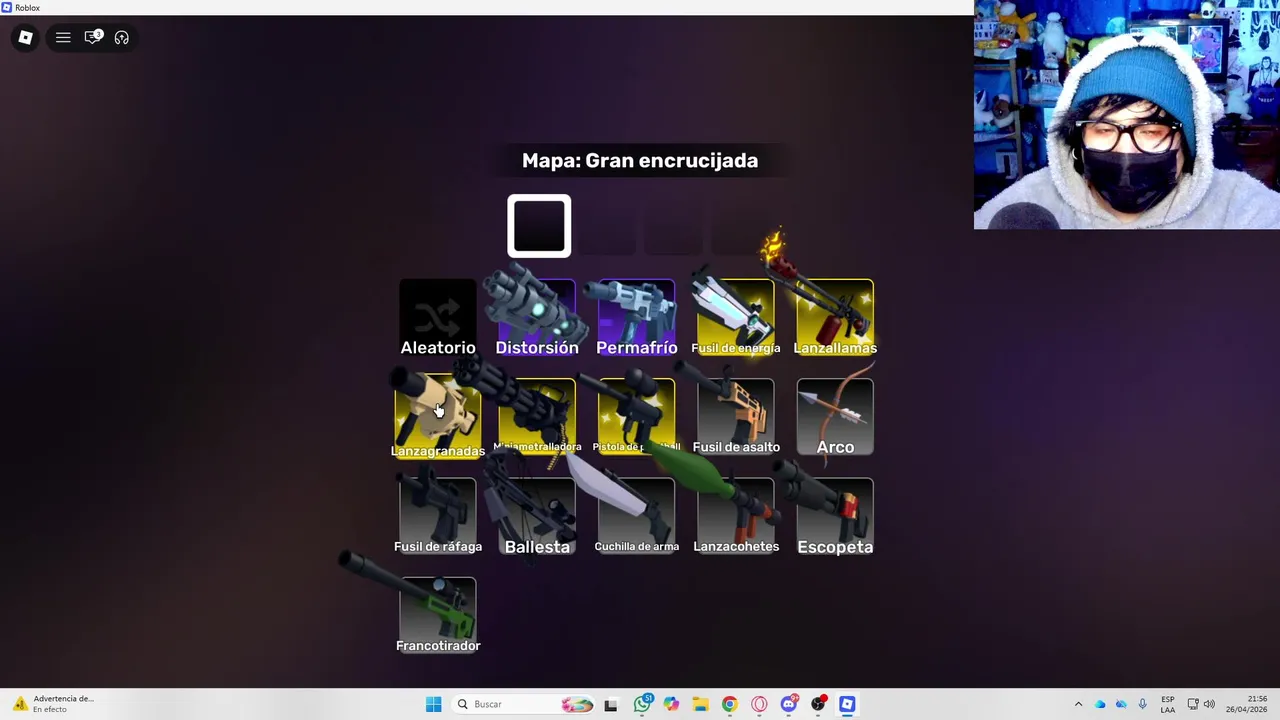This screenshot has width=1280, height=720.
Task: Open the Roblox logo menu
Action: pyautogui.click(x=26, y=38)
